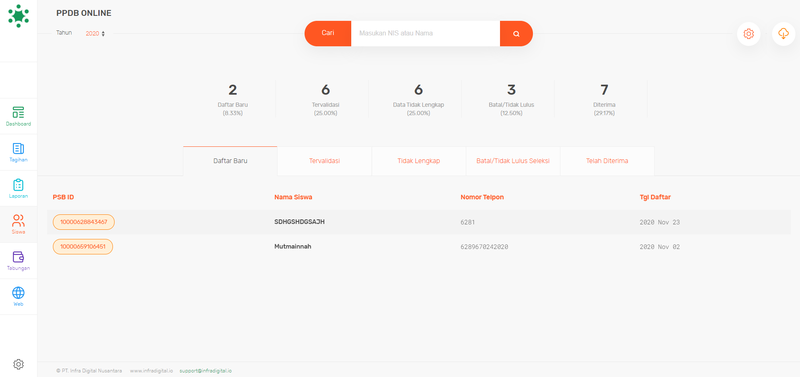
Task: Switch to the Tervalidasi tab
Action: tap(324, 161)
